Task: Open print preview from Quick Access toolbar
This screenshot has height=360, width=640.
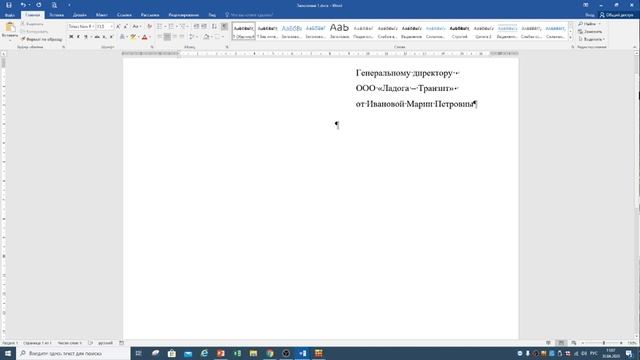Action: [54, 5]
